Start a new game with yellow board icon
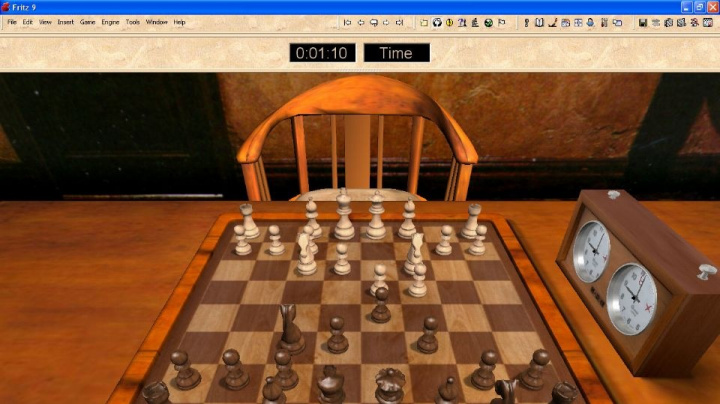Image resolution: width=720 pixels, height=404 pixels. [x=424, y=22]
